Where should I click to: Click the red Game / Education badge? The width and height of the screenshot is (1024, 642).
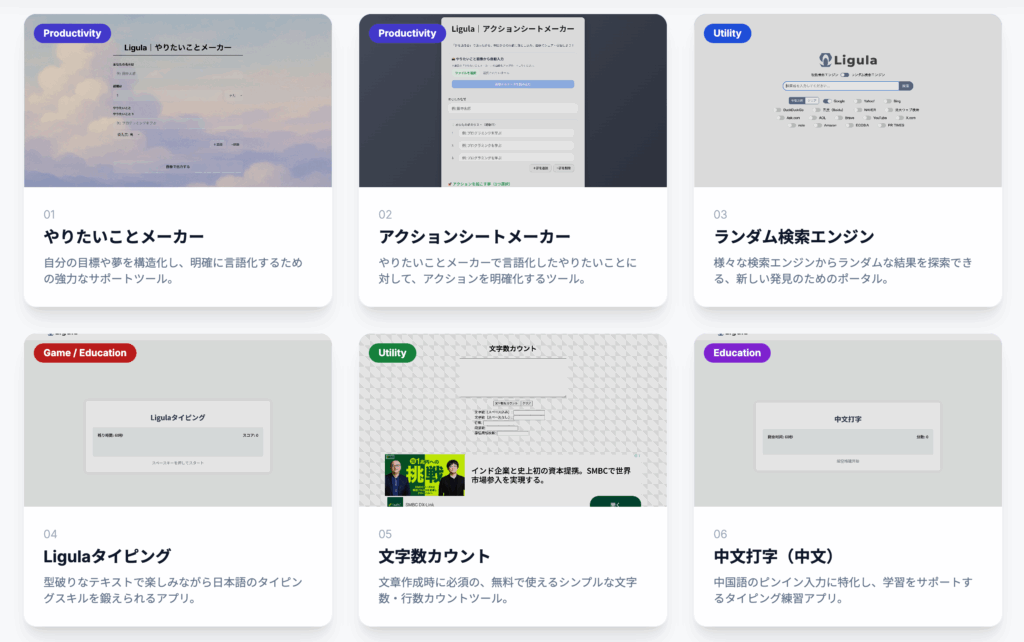pos(85,353)
